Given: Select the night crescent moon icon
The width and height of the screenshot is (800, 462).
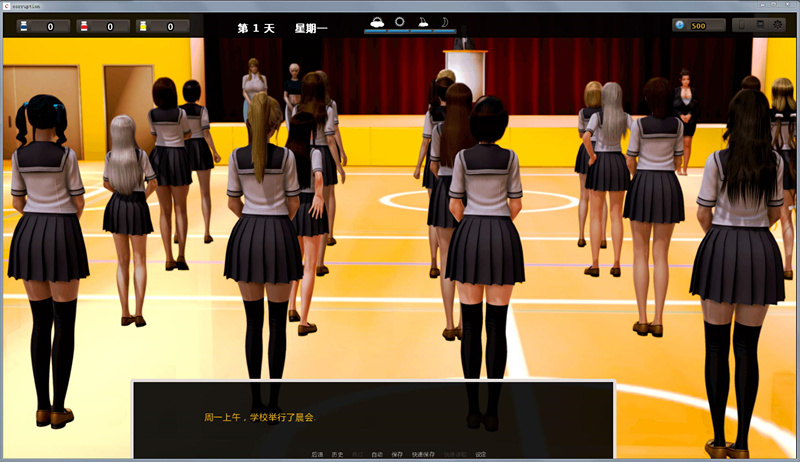Looking at the screenshot, I should pos(446,22).
